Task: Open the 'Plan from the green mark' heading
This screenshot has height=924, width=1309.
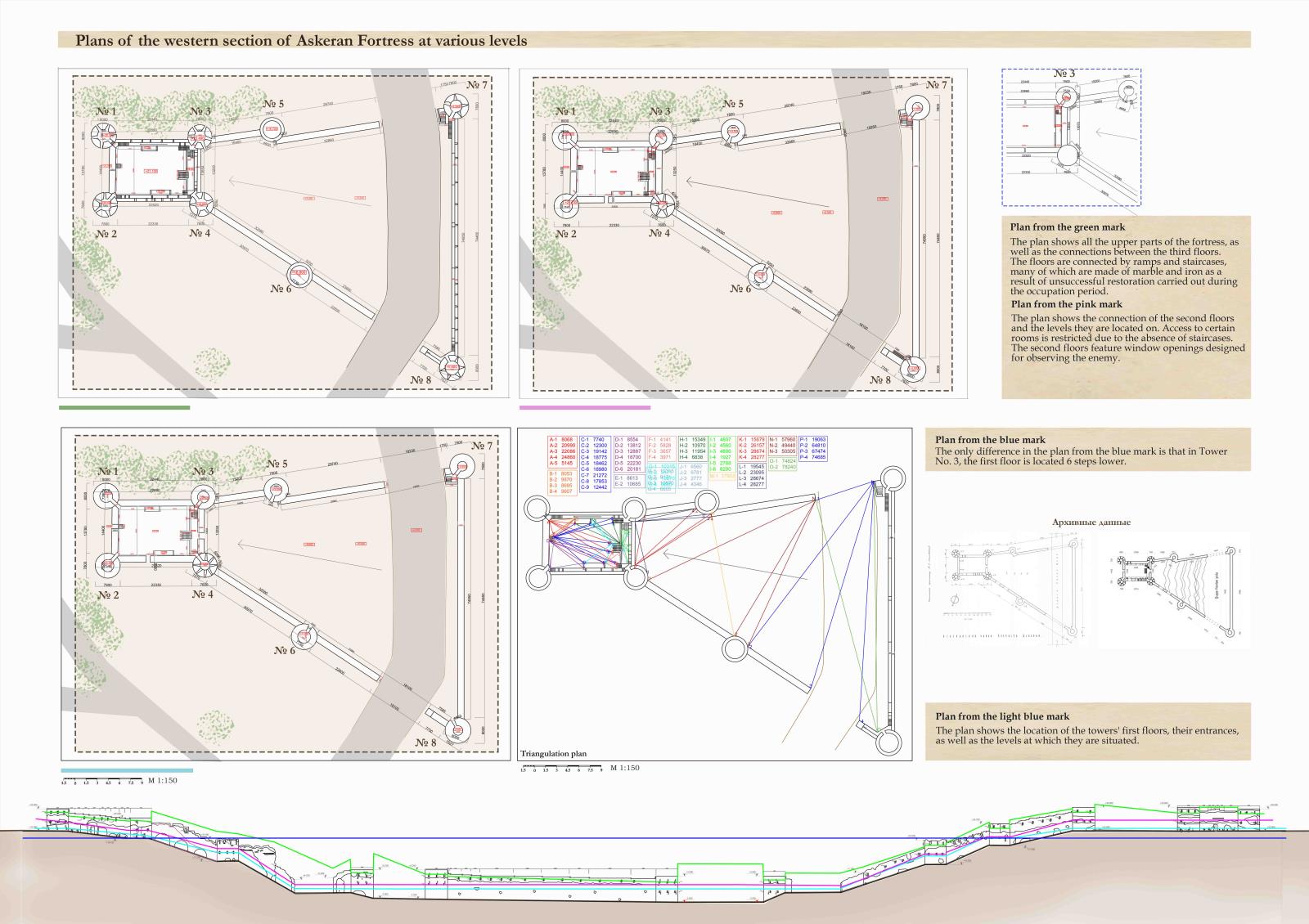Action: pyautogui.click(x=1067, y=227)
